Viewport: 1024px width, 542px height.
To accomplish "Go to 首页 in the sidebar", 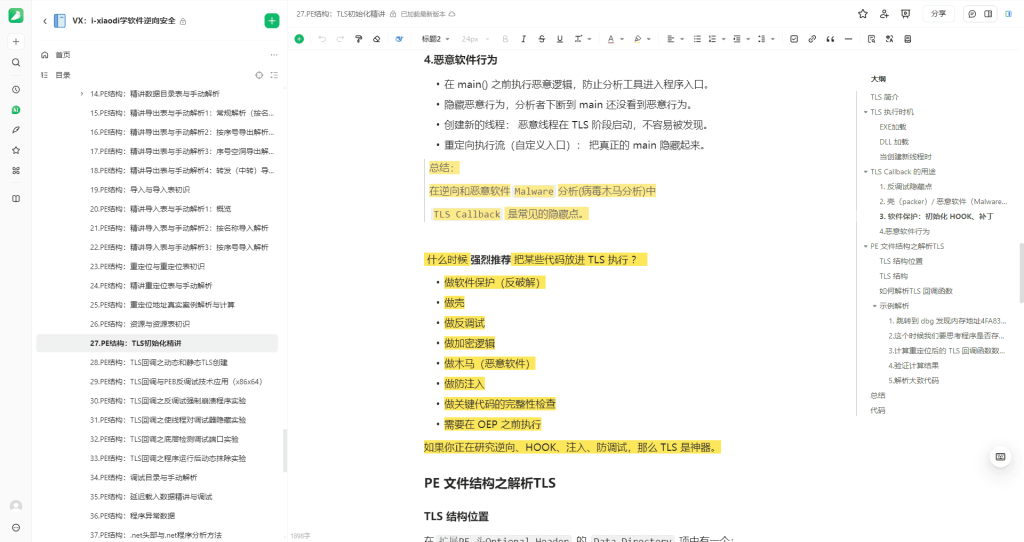I will (63, 55).
